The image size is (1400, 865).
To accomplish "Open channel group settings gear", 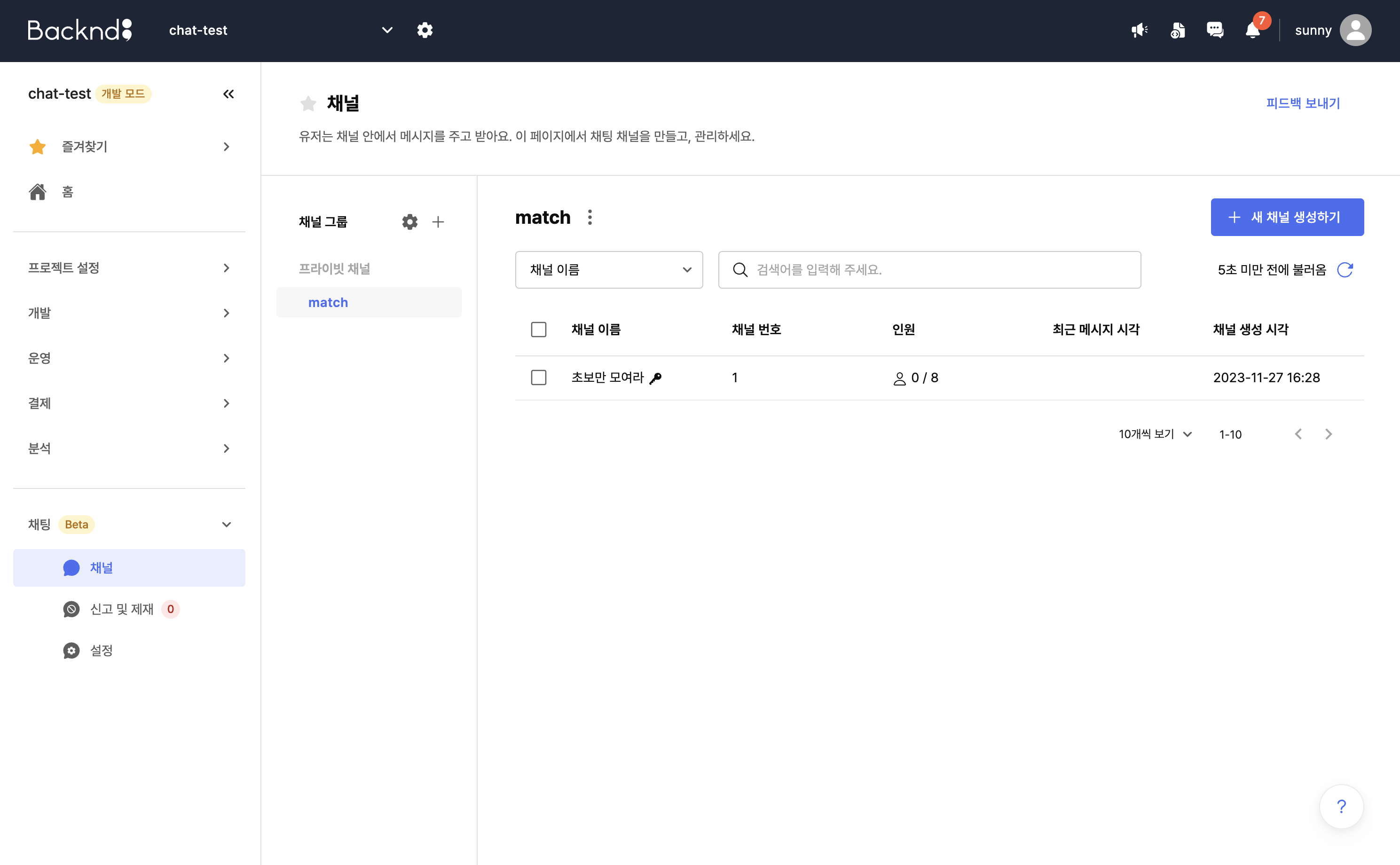I will pos(409,221).
